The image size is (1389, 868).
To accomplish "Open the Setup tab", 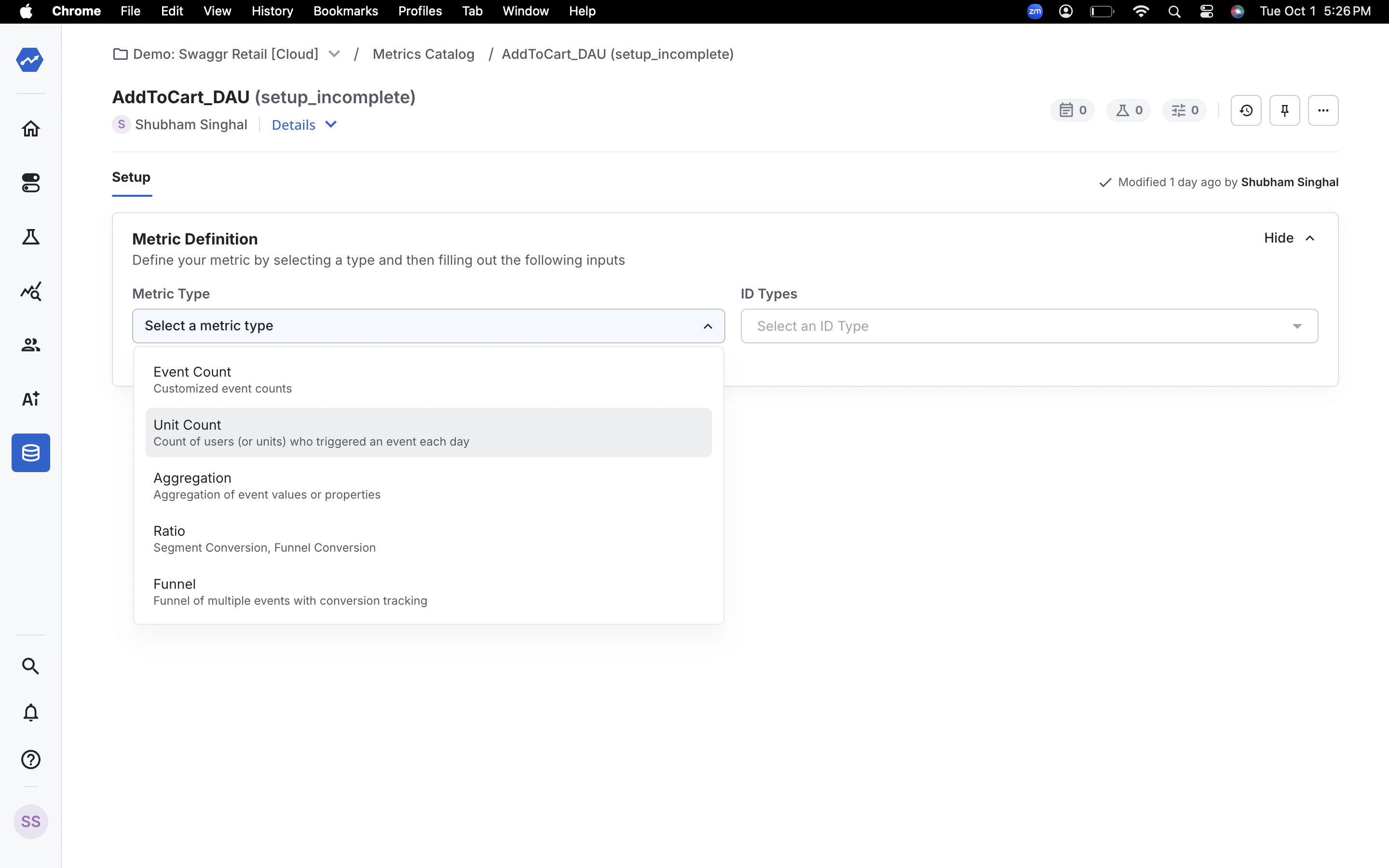I will 131,177.
